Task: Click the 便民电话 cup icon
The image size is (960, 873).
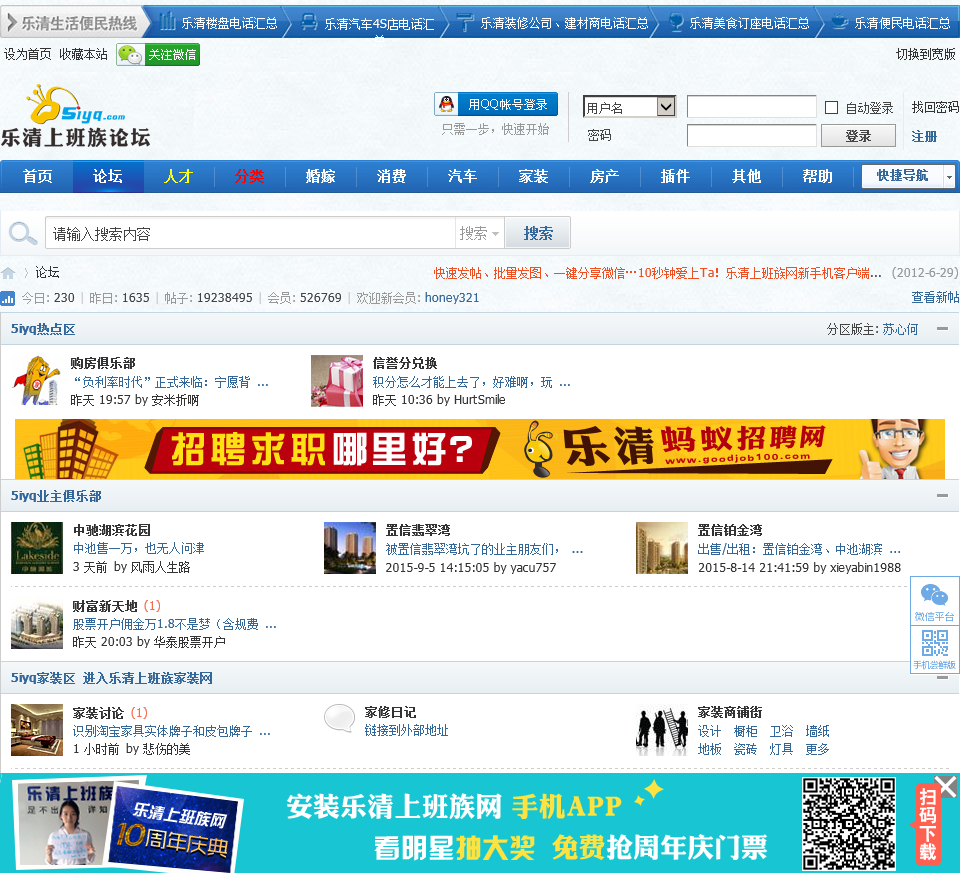Action: pos(839,22)
